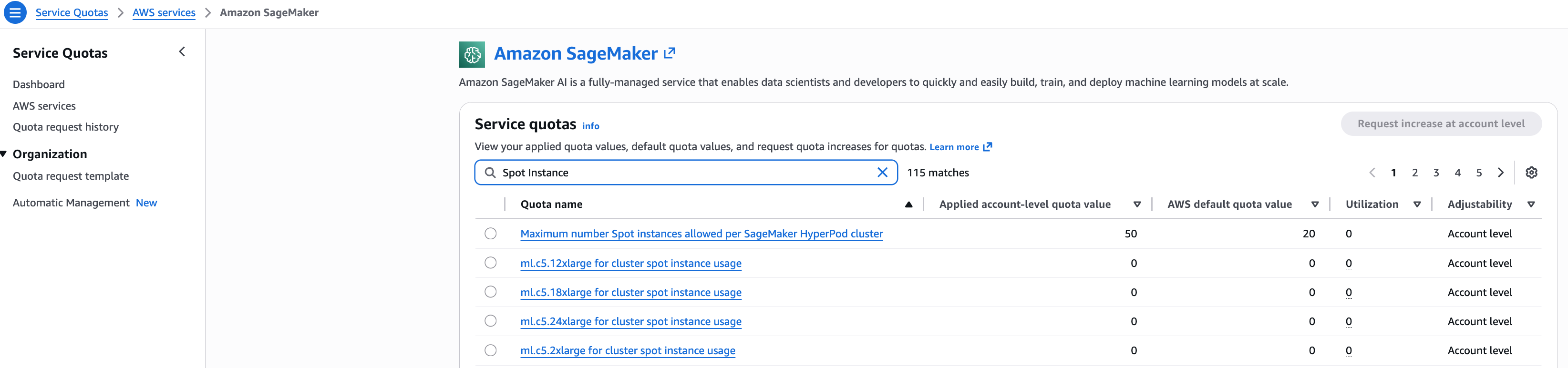Go to next page of quotas
This screenshot has width=1568, height=368.
click(x=1501, y=173)
